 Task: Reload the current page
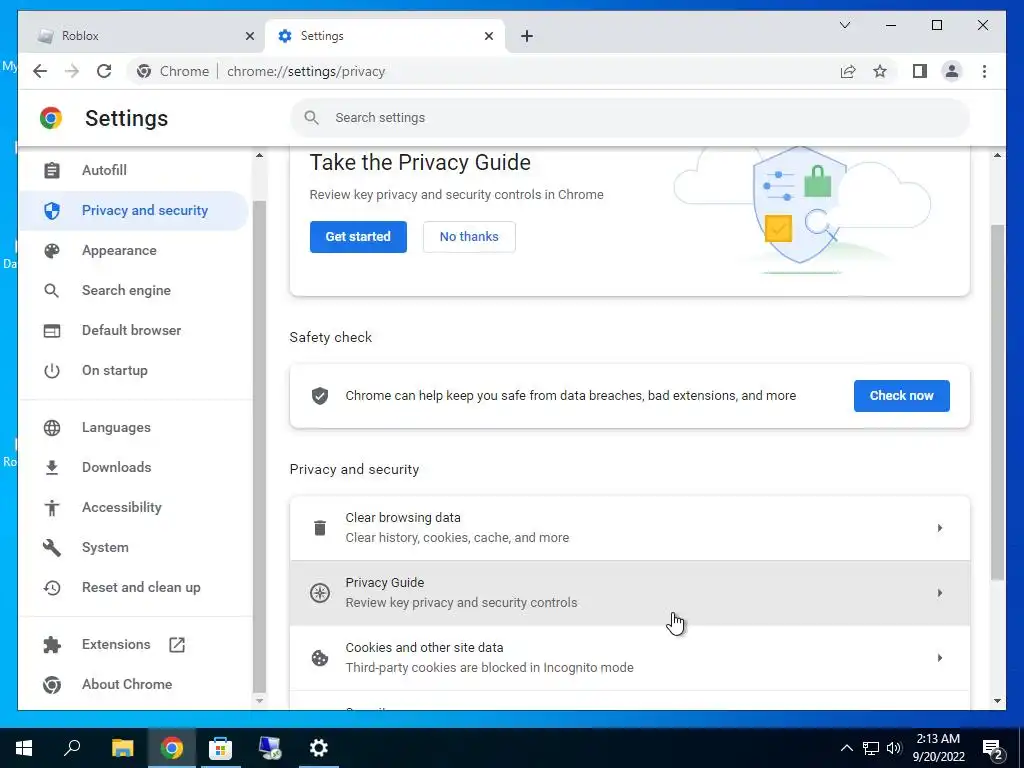click(104, 71)
